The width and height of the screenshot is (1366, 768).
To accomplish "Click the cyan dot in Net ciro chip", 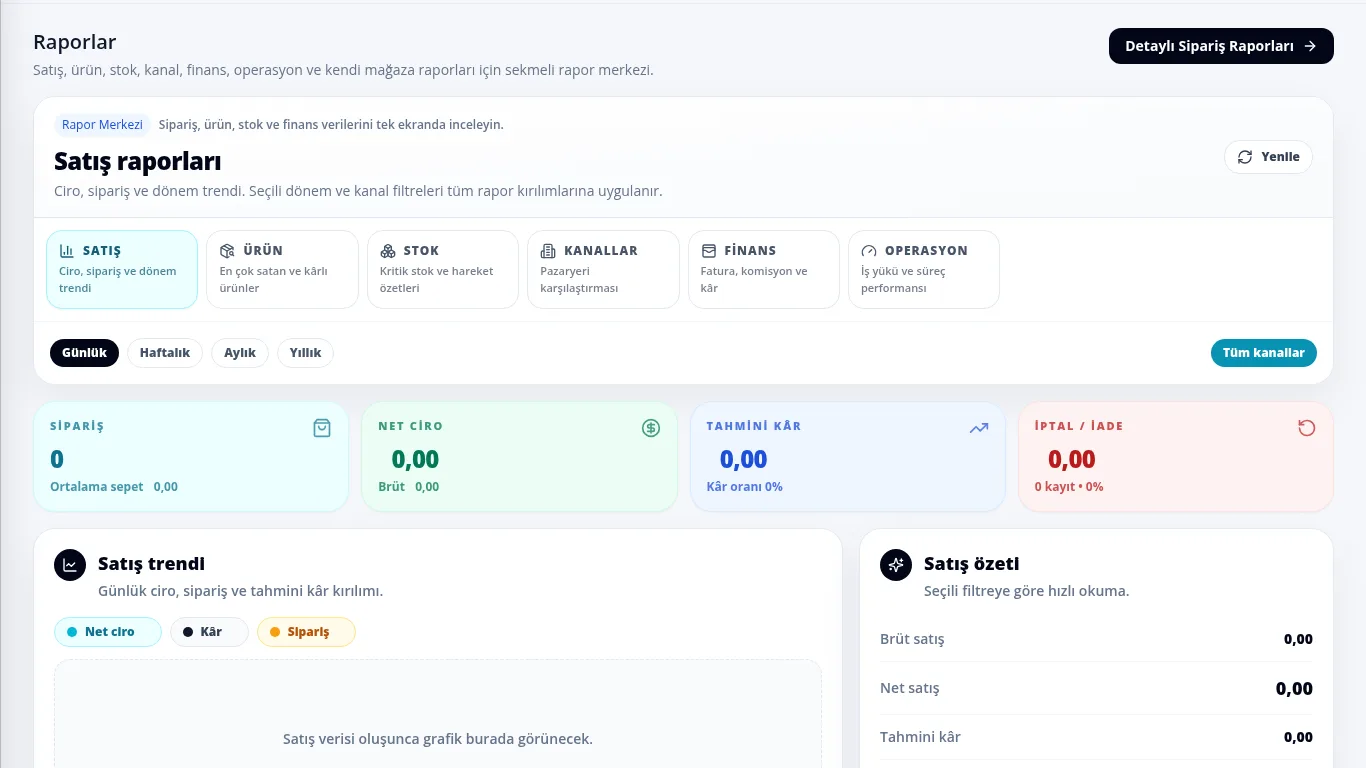I will [x=72, y=632].
